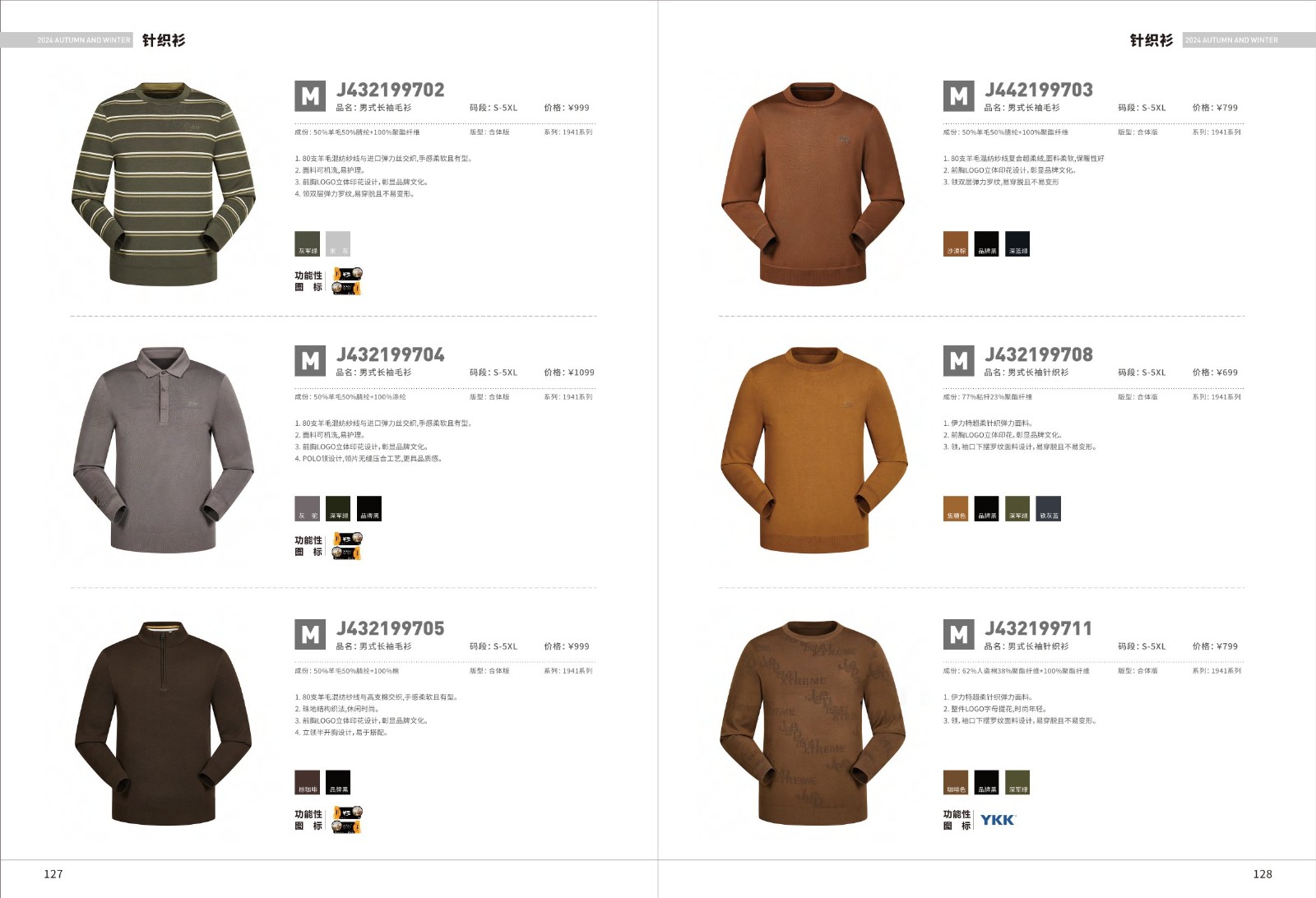Screen dimensions: 1316x898
Task: Click the product code J432199711
Action: point(1039,629)
